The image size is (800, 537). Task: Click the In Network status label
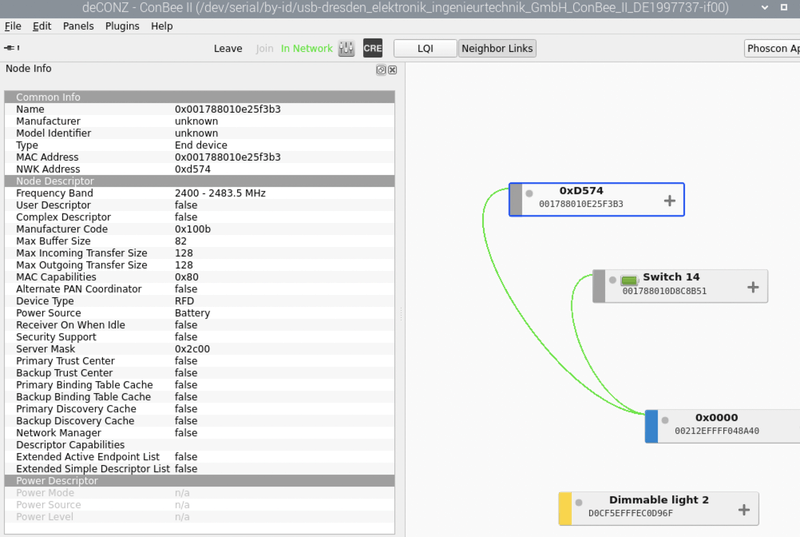click(x=307, y=48)
